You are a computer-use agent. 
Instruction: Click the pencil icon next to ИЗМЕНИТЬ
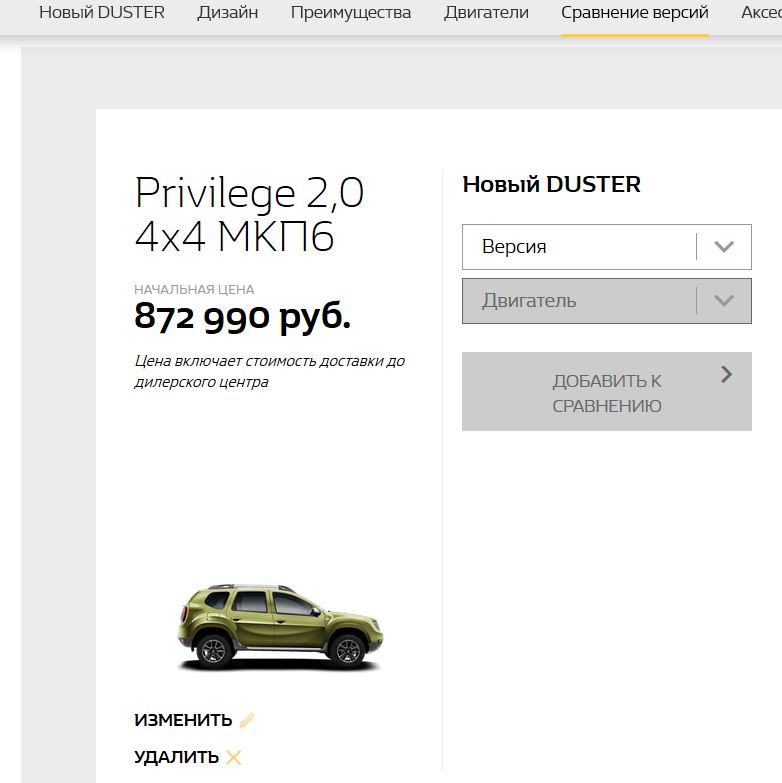click(x=247, y=720)
